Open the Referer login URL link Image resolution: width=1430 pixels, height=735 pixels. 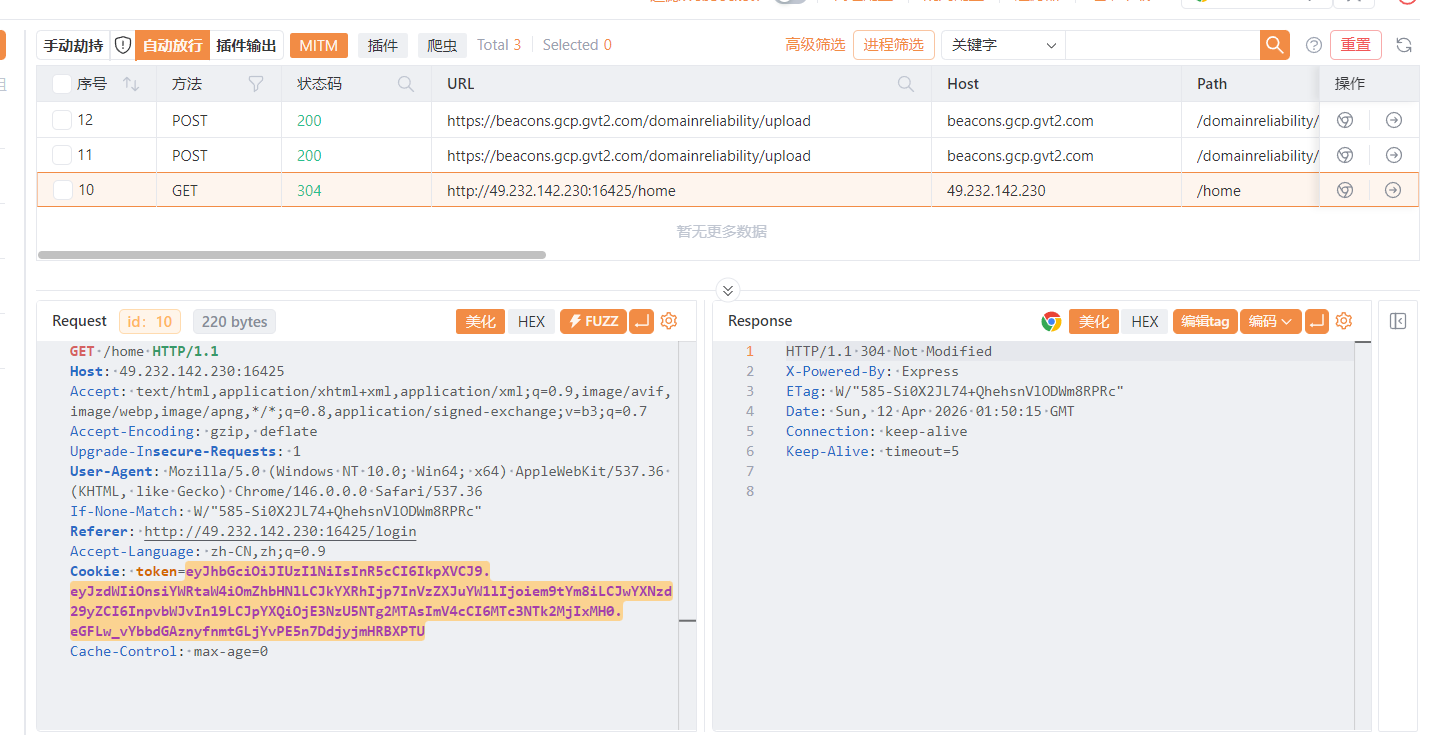click(280, 531)
